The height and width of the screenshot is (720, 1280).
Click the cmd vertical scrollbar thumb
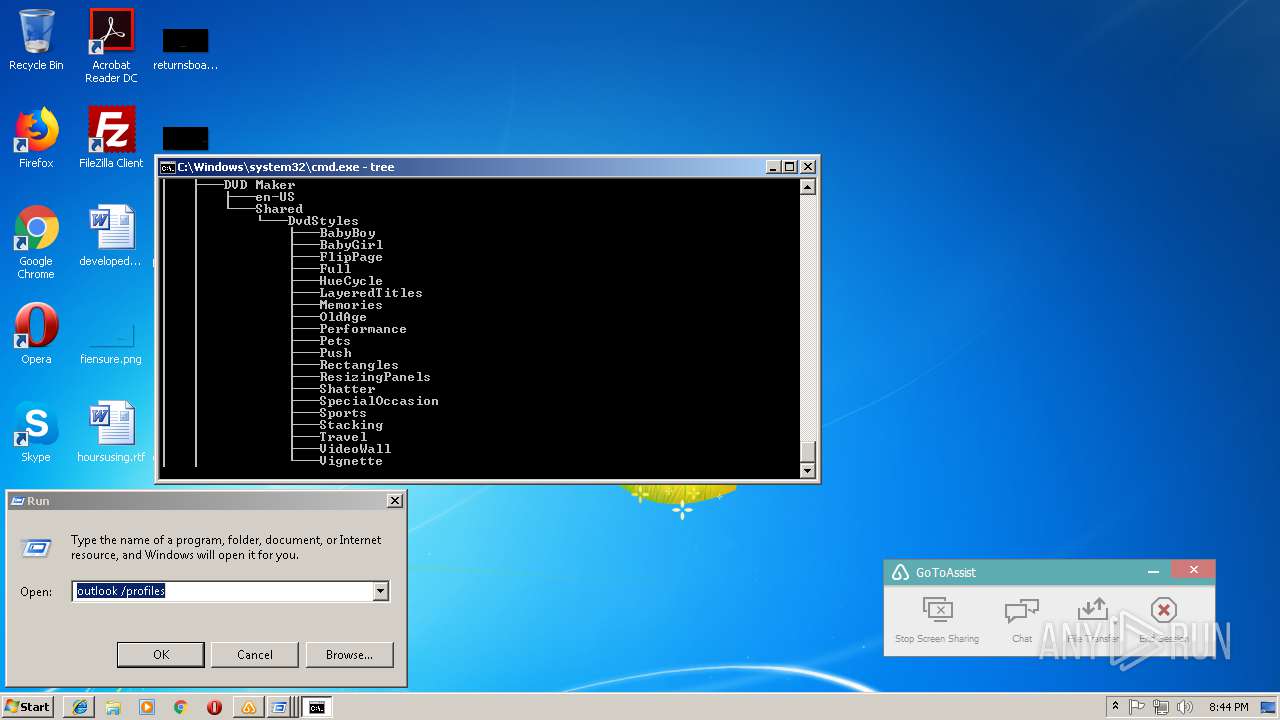point(808,451)
